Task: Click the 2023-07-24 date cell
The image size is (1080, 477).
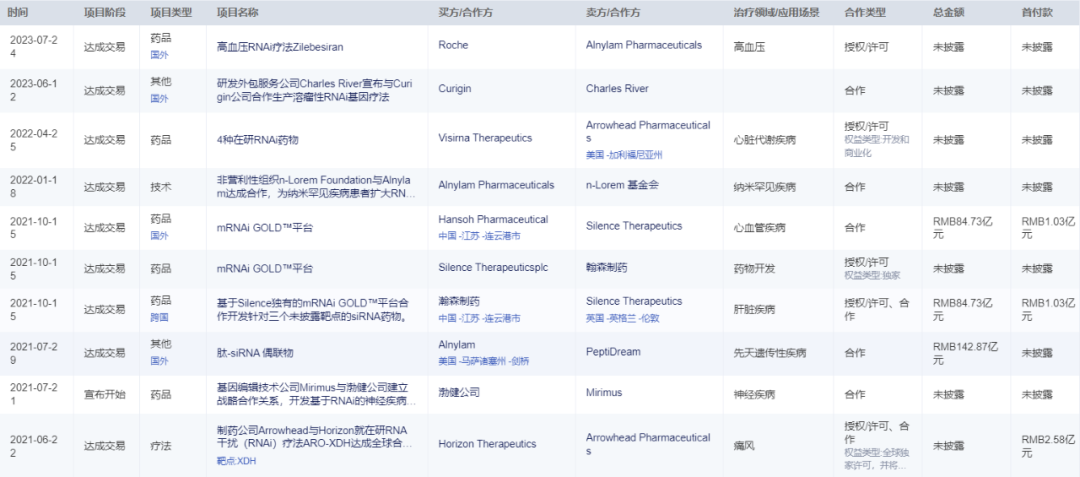Action: (x=32, y=47)
